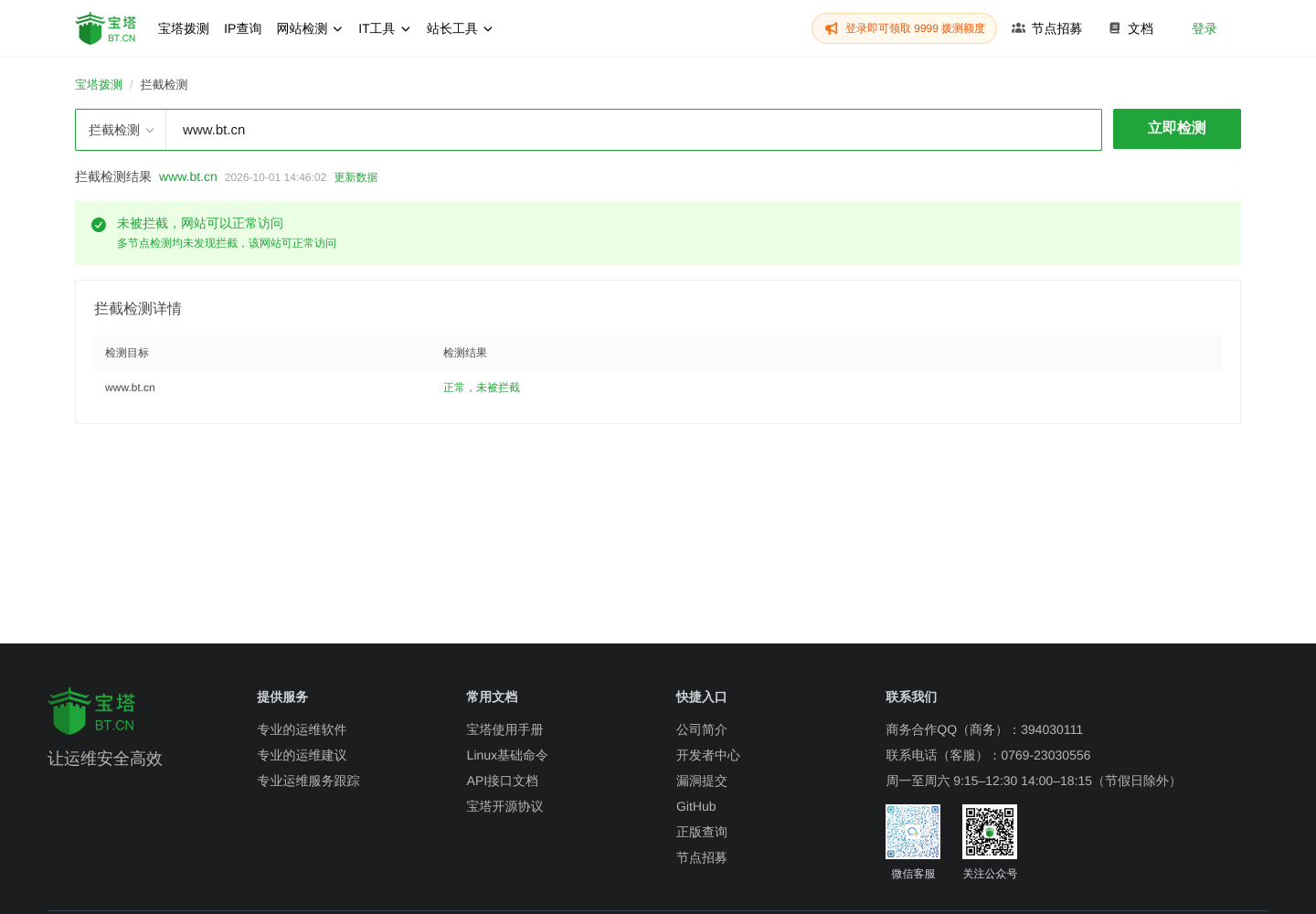The image size is (1316, 914).
Task: Click the 拦截检测详情 heading
Action: click(138, 309)
